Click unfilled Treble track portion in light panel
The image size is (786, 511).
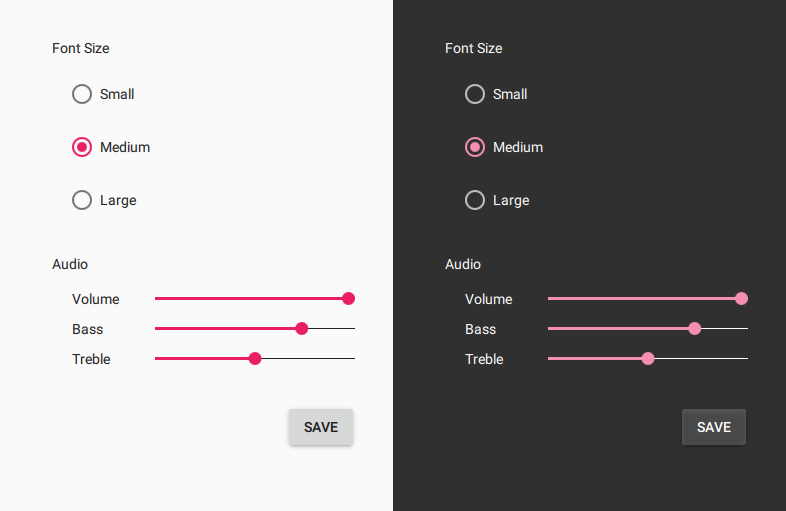point(308,358)
